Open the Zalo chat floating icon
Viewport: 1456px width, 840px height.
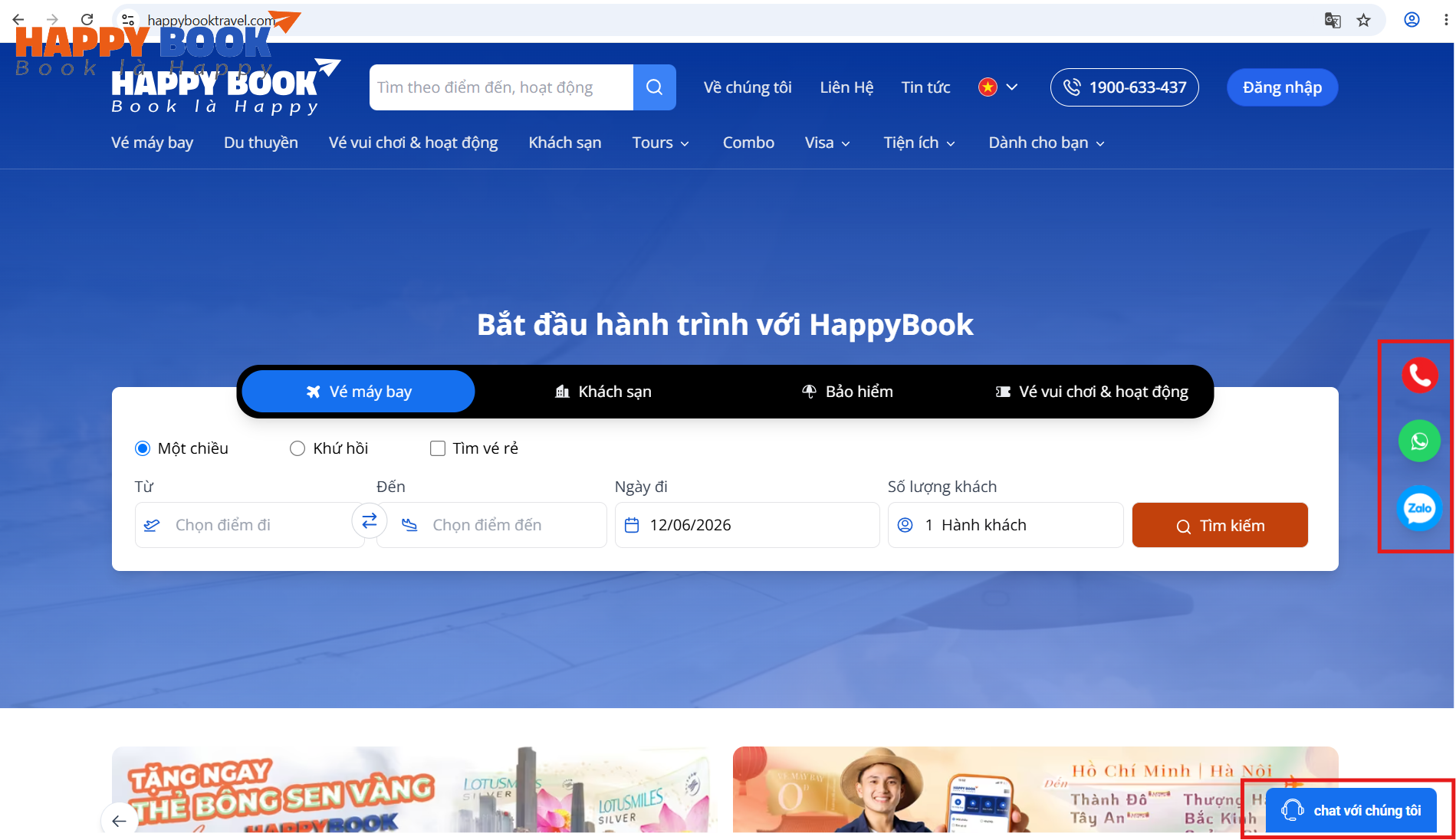click(x=1419, y=508)
